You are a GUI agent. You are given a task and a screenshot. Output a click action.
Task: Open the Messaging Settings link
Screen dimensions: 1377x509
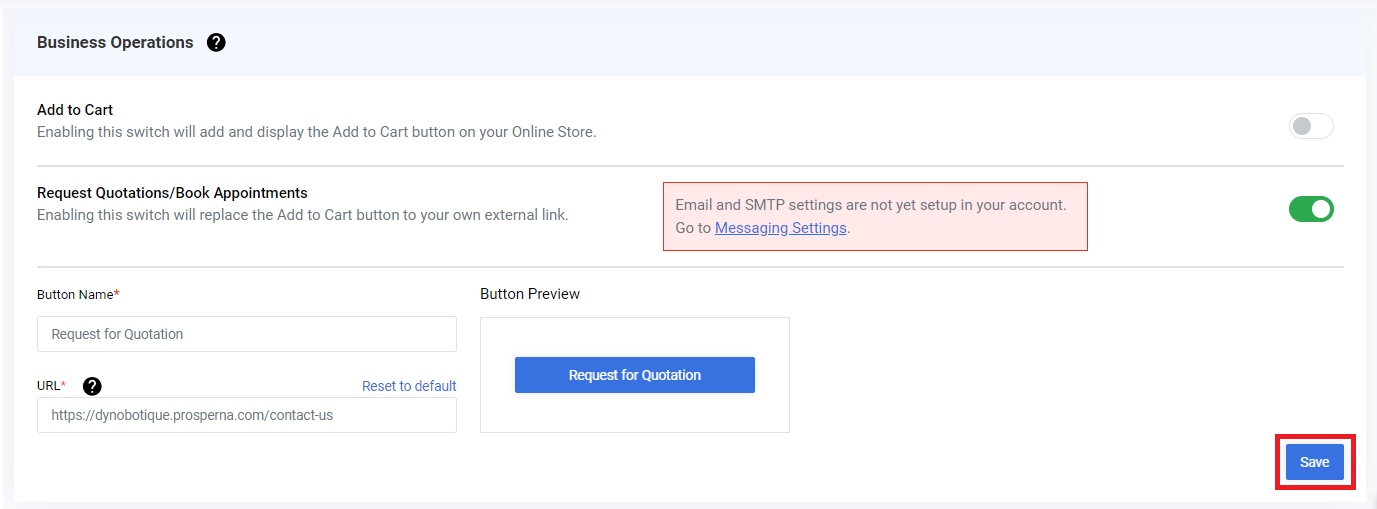(781, 228)
